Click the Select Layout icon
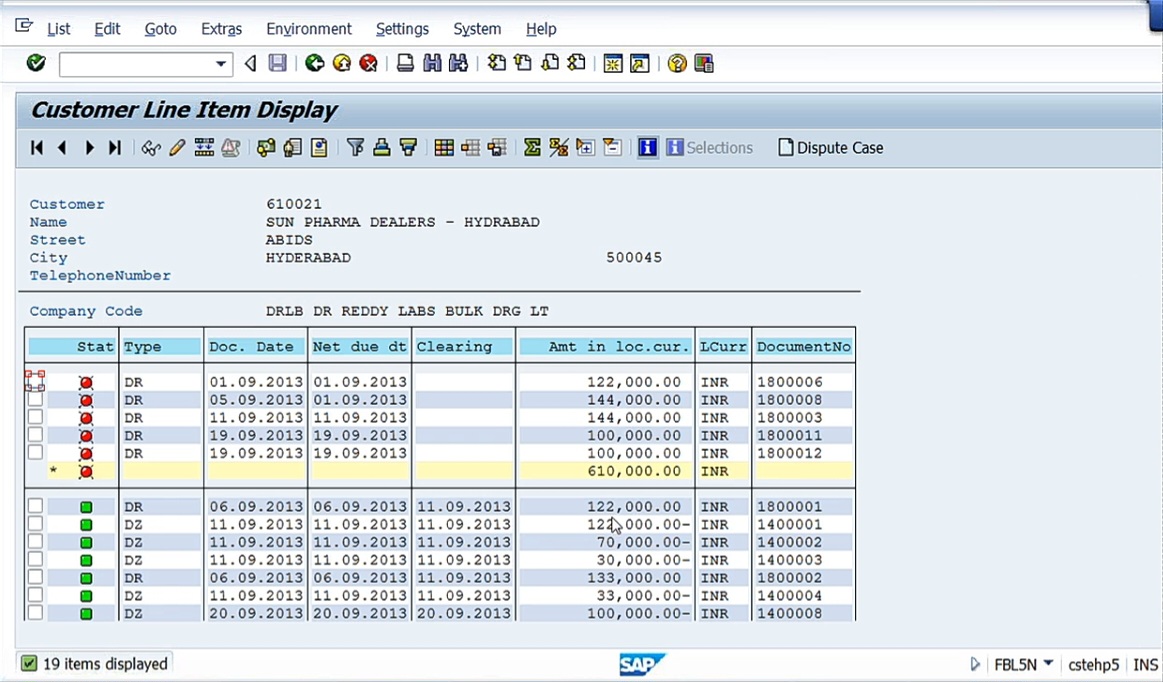 coord(470,148)
